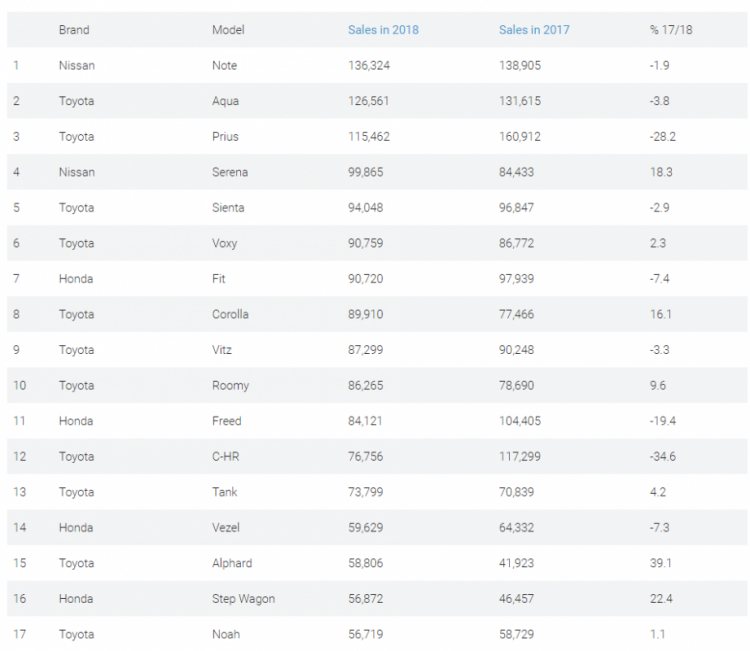Sort by Sales in 2017 column header

coord(534,30)
